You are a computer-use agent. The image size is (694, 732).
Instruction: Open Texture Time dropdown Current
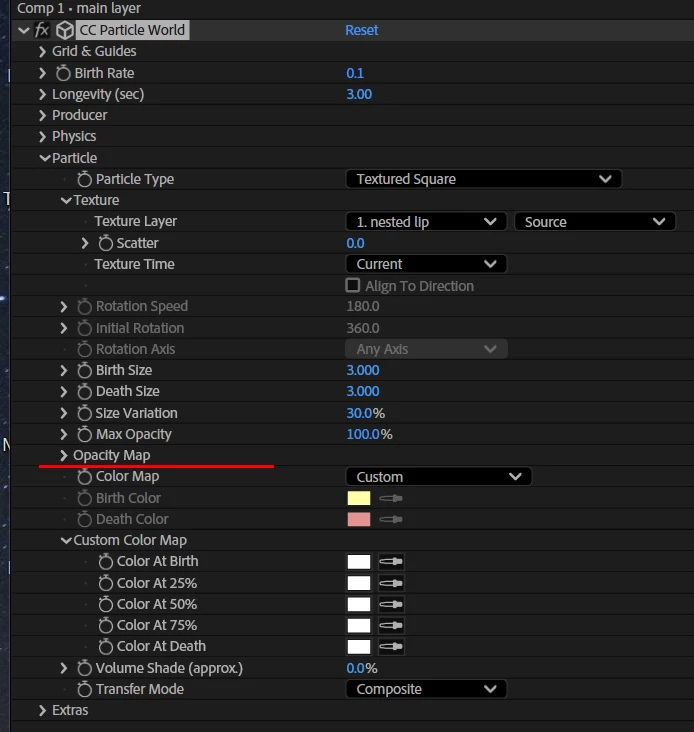(x=426, y=264)
